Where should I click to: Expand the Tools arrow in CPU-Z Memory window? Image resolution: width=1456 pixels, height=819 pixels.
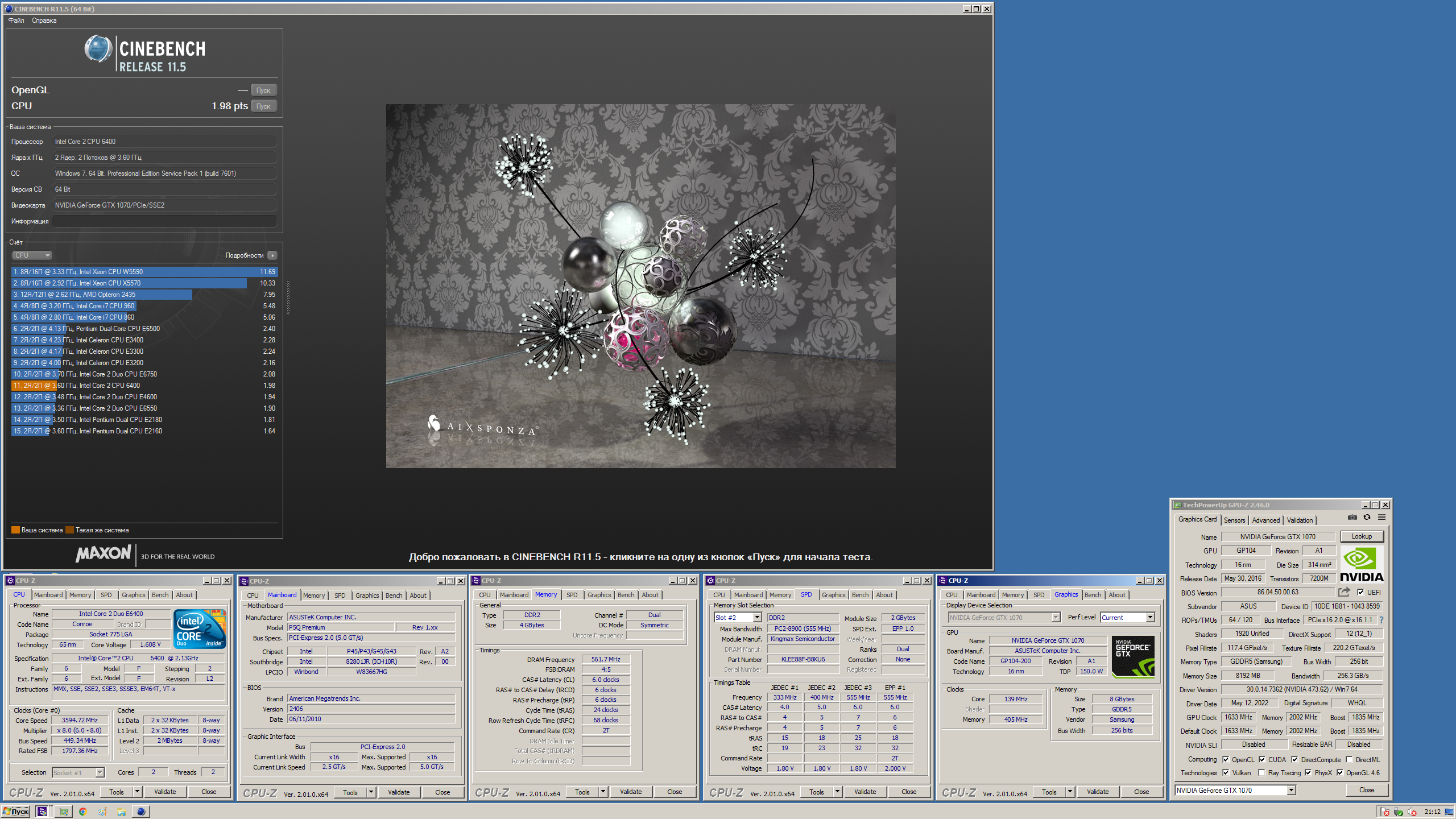click(603, 791)
